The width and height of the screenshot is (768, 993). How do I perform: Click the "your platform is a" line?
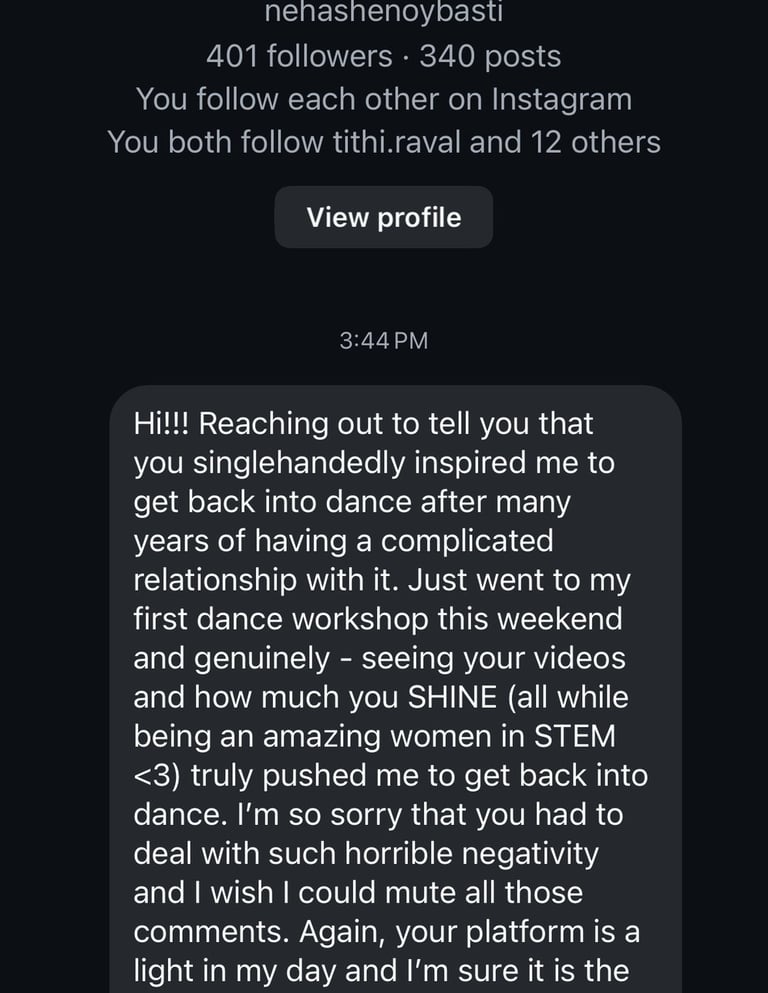point(518,931)
